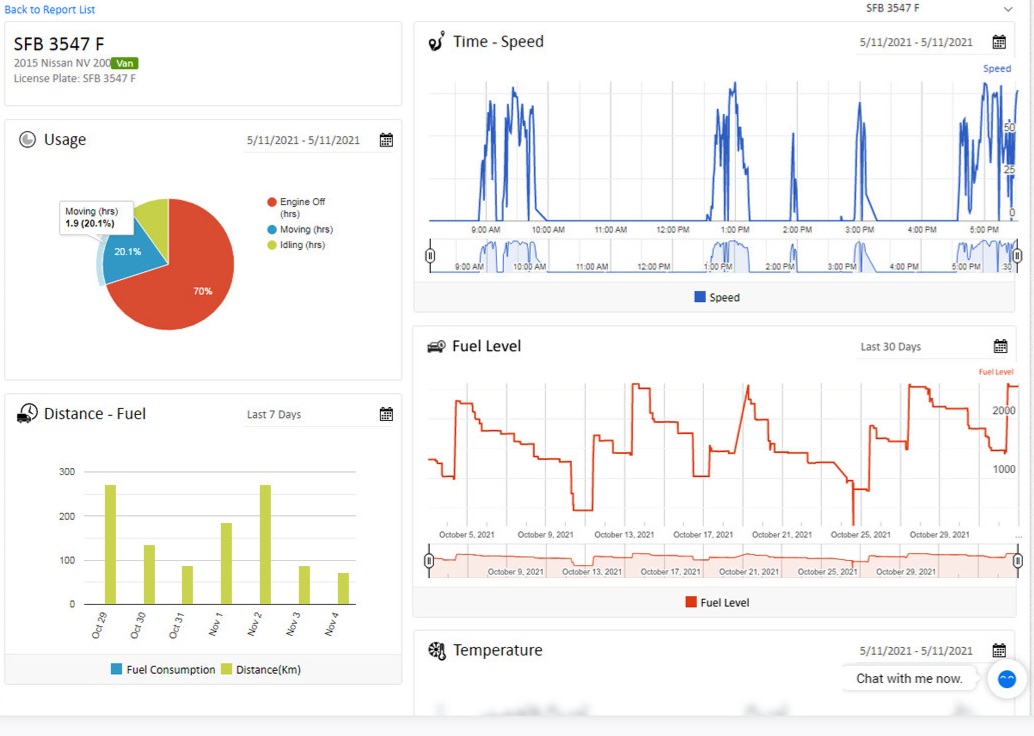
Task: Click left handle of speed range slider
Action: click(430, 255)
